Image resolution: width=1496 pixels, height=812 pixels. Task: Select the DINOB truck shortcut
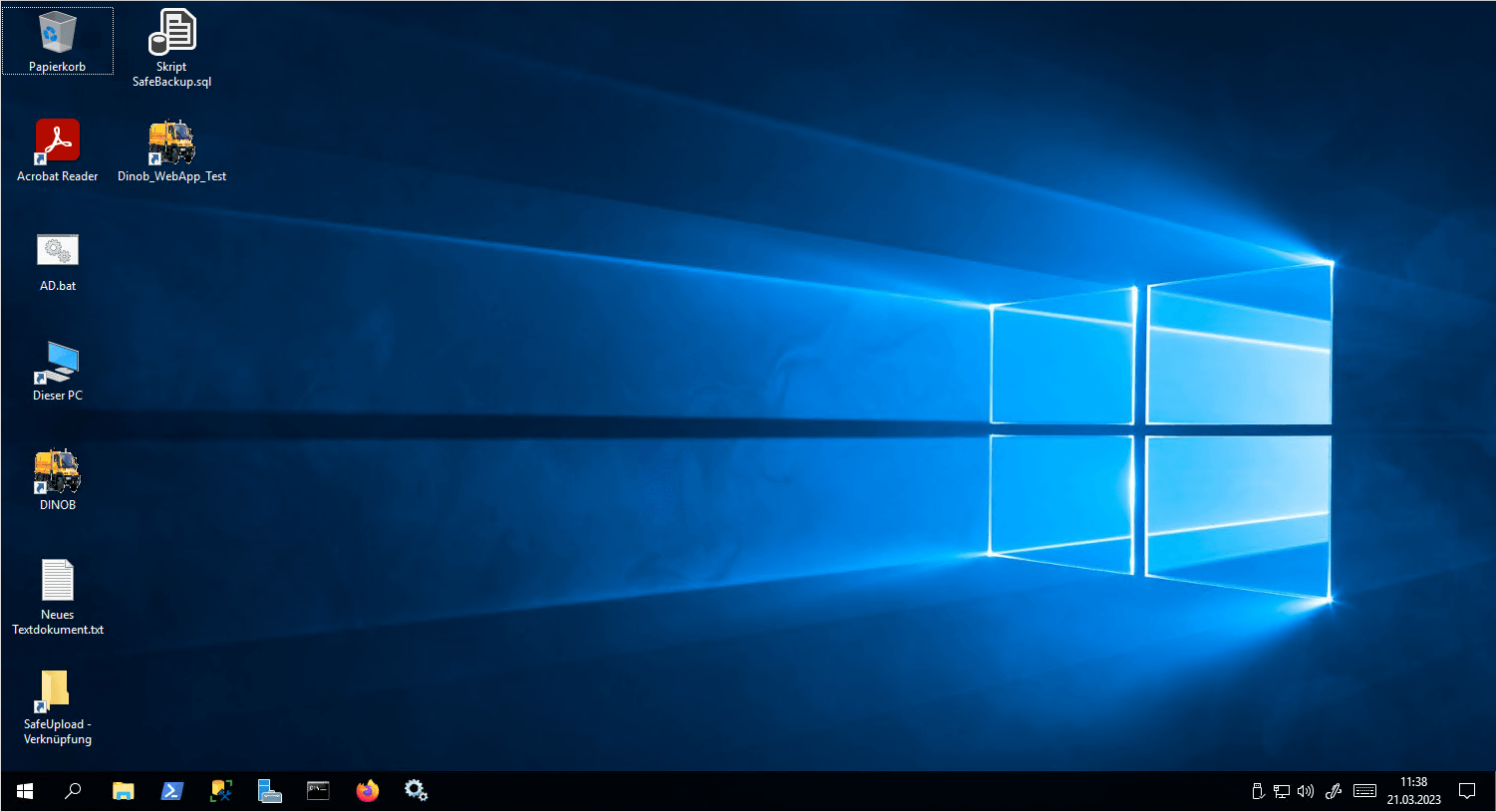[x=58, y=479]
